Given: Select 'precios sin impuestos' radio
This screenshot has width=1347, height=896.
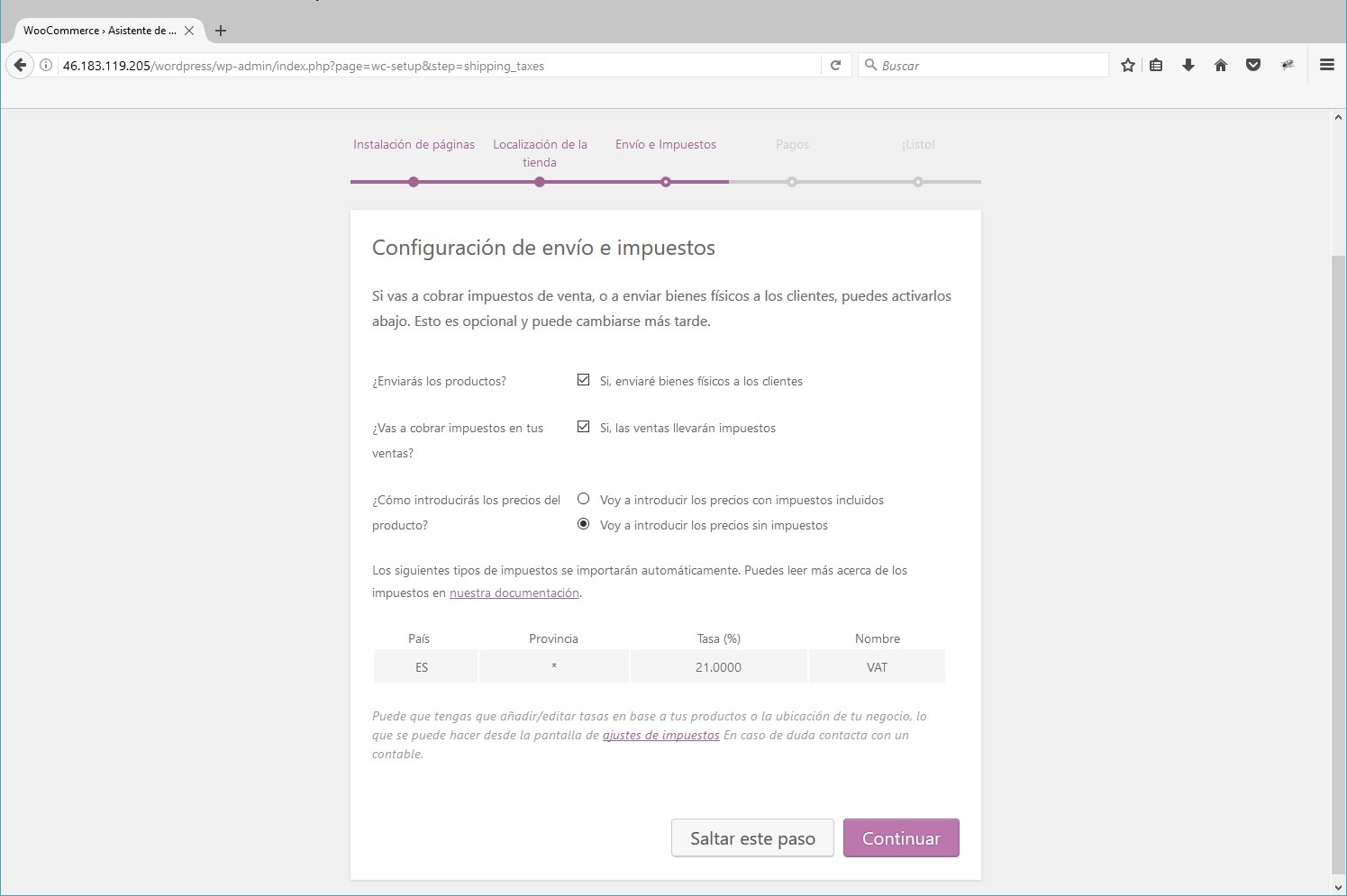Looking at the screenshot, I should coord(584,524).
